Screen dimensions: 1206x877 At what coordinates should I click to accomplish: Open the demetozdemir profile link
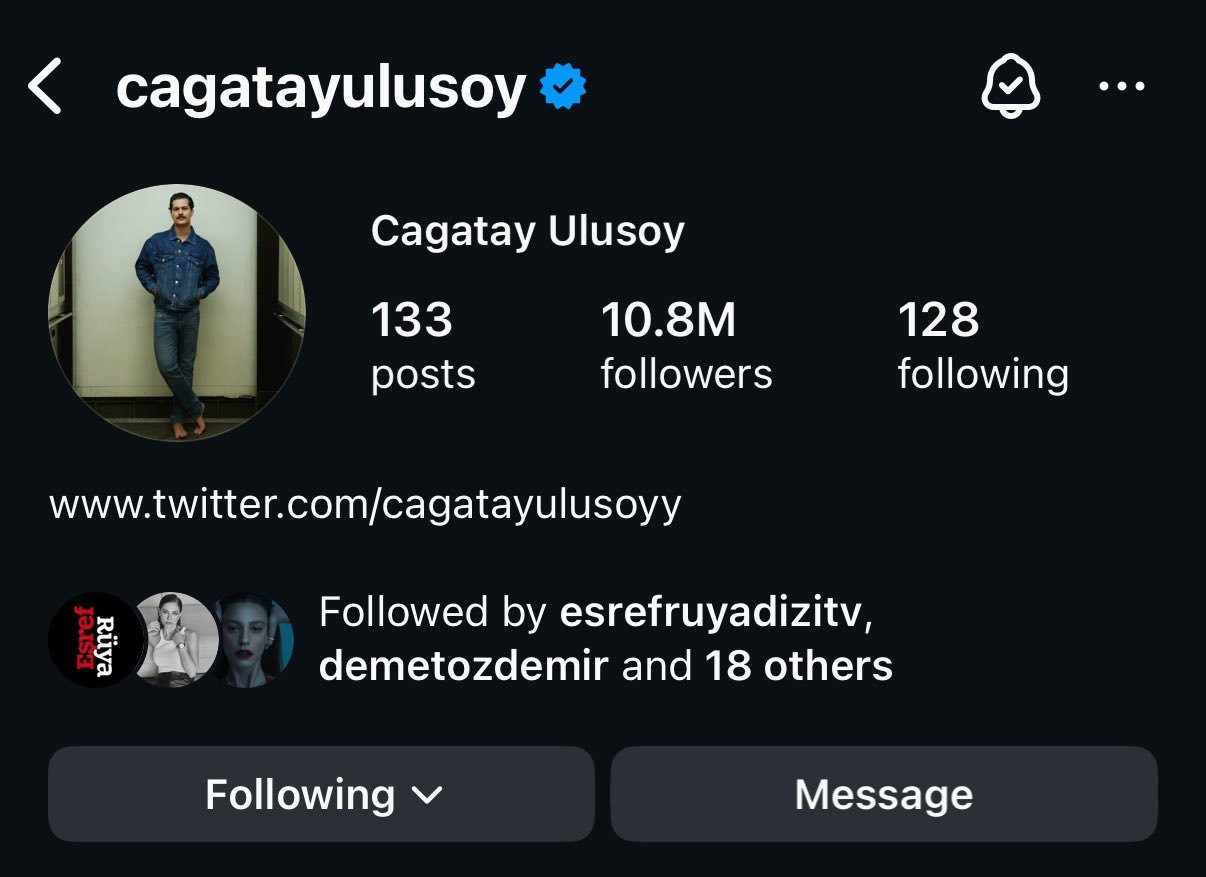pos(463,665)
